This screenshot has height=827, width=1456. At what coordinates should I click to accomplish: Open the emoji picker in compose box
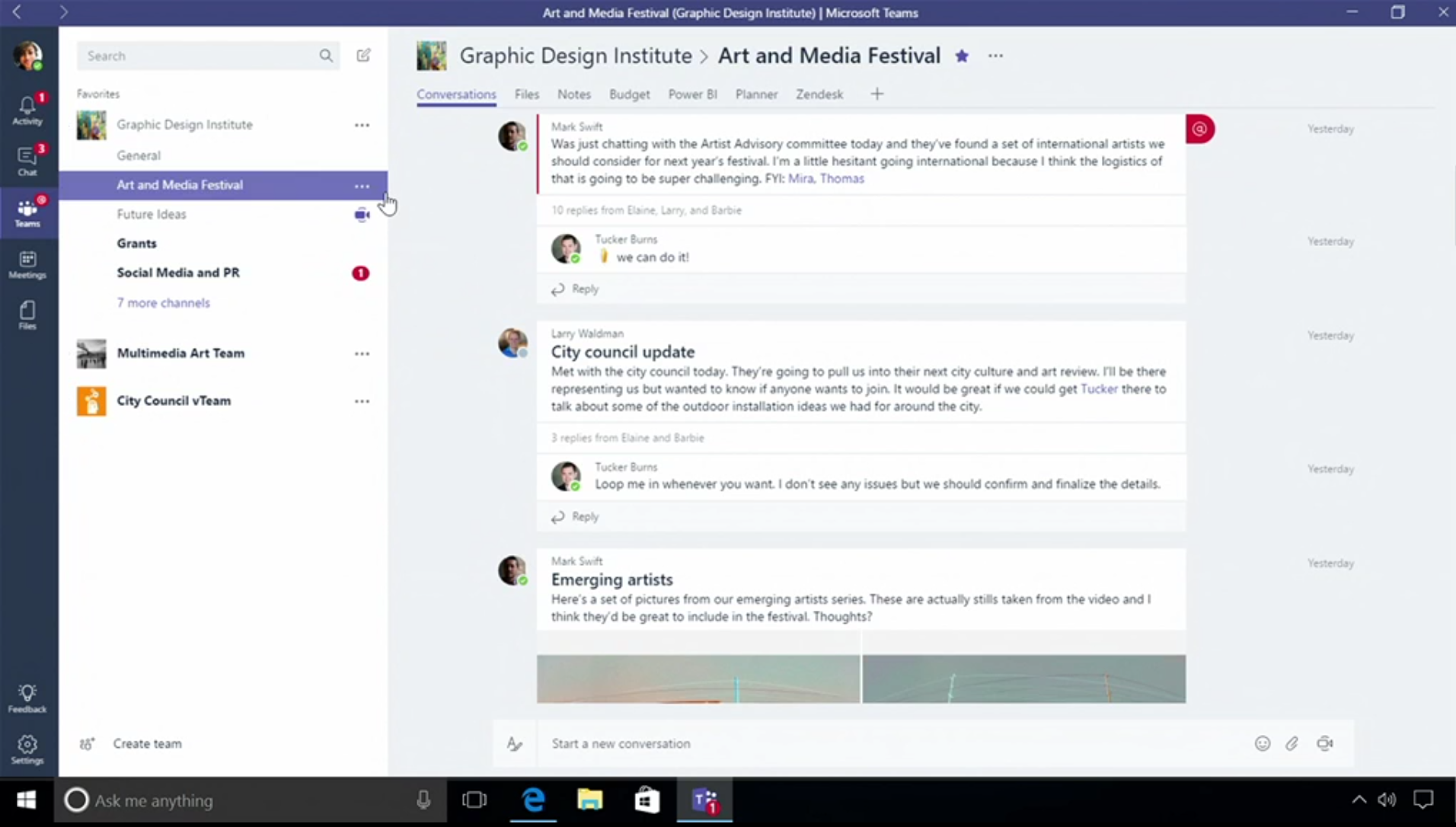[x=1262, y=743]
